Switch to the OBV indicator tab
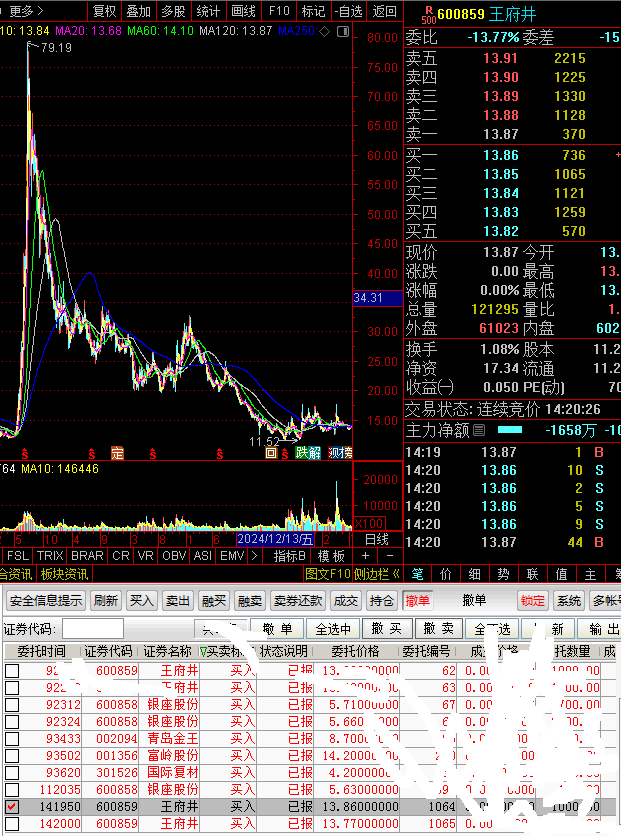This screenshot has width=621, height=836. (174, 556)
